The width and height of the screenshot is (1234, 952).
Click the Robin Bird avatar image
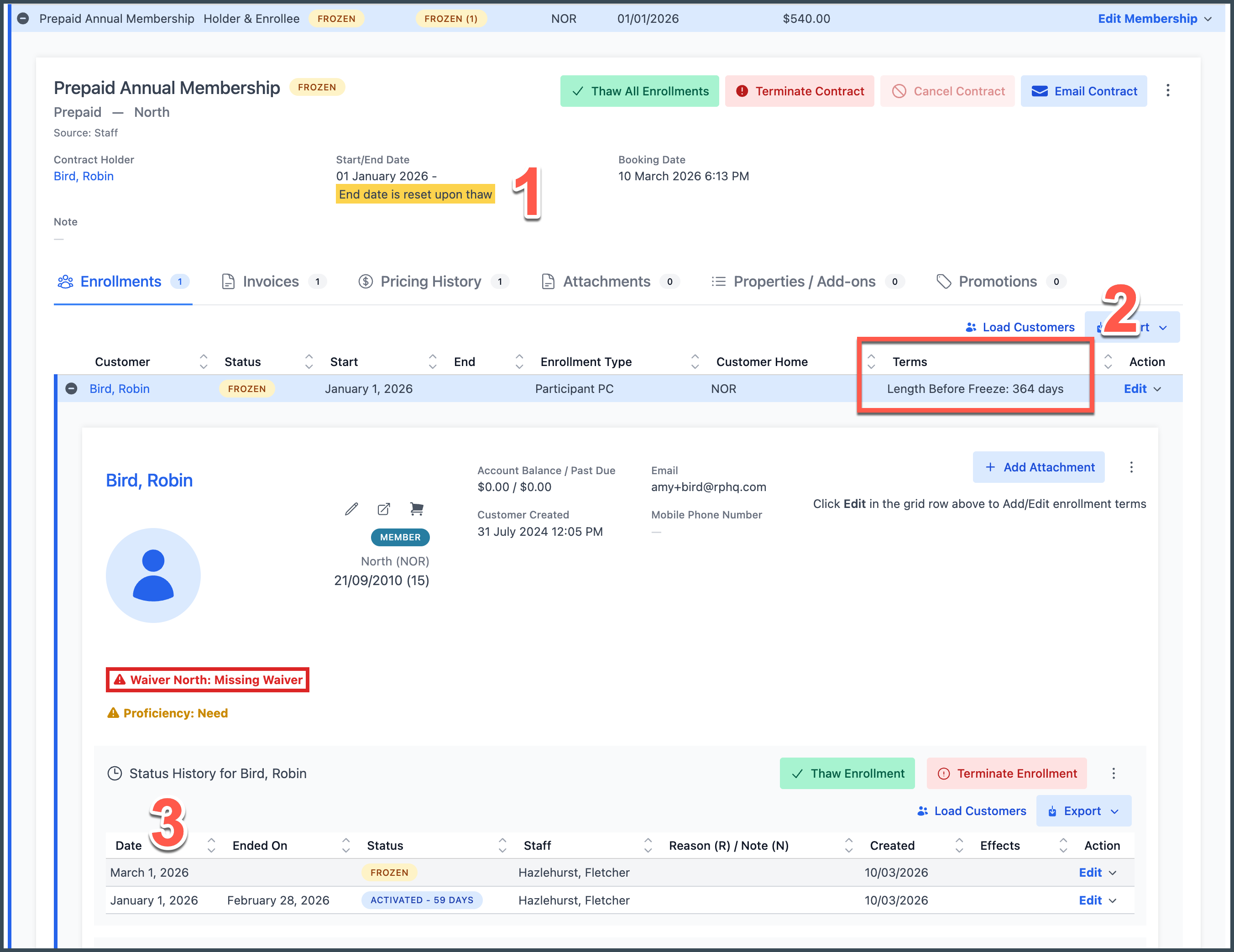(x=153, y=575)
